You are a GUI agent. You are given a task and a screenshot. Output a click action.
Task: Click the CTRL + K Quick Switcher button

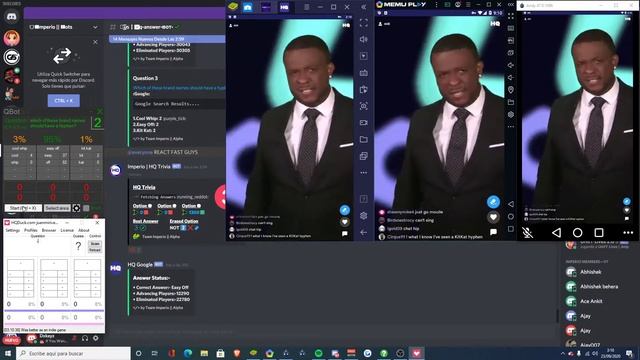(64, 100)
